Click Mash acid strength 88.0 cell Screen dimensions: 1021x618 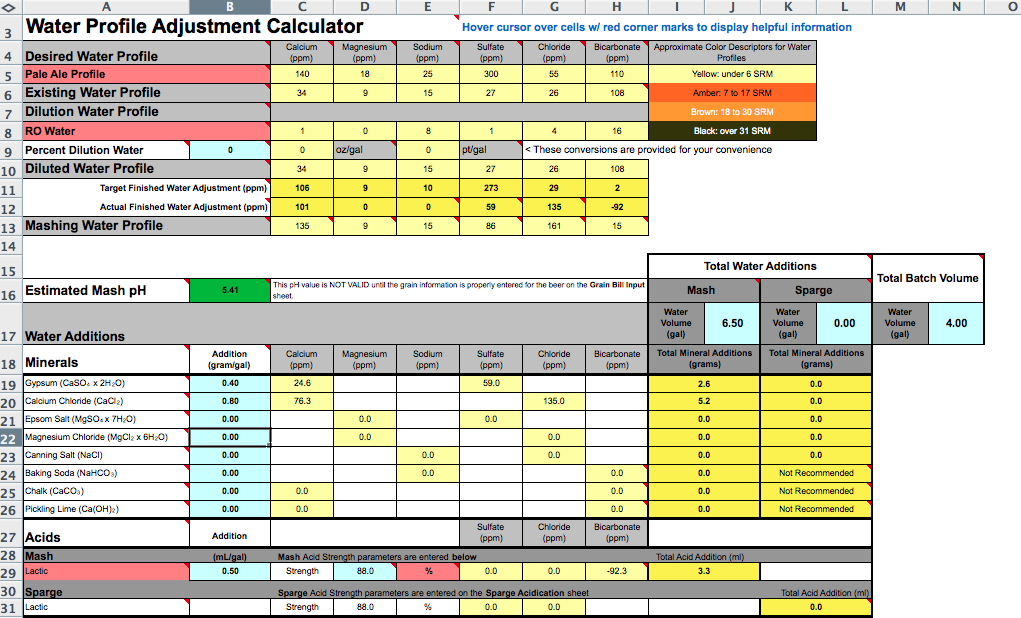365,571
